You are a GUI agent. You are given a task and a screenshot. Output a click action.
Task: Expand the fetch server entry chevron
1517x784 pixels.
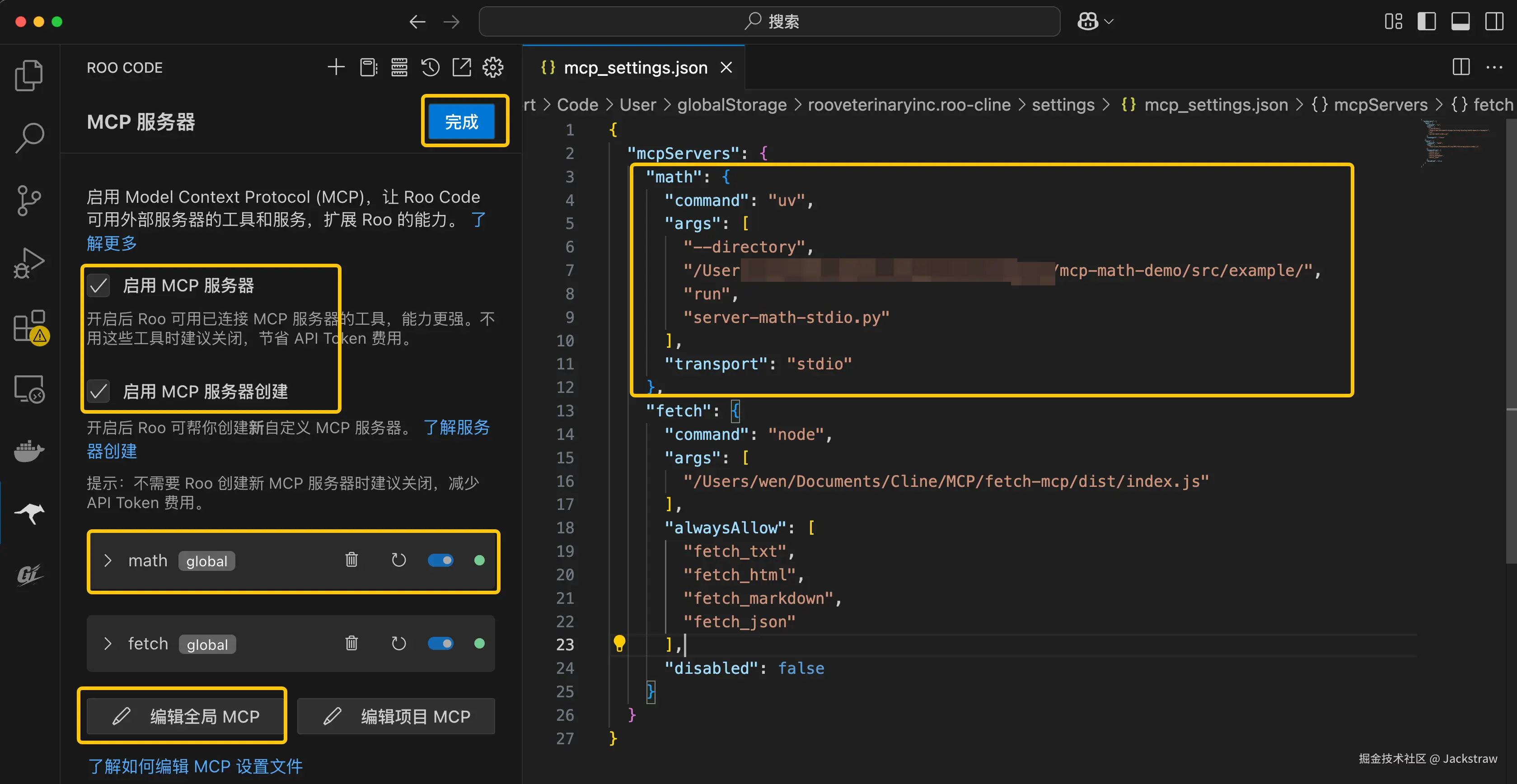tap(107, 644)
